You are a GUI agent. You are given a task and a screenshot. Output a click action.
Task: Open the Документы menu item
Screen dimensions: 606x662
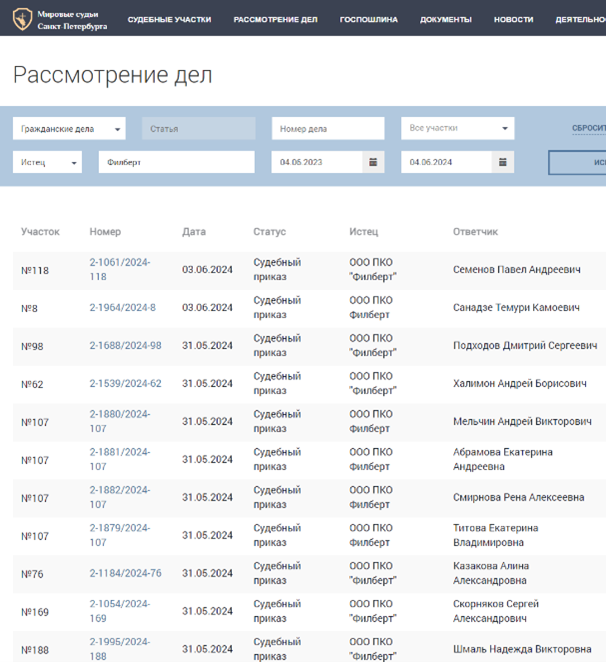pos(445,19)
